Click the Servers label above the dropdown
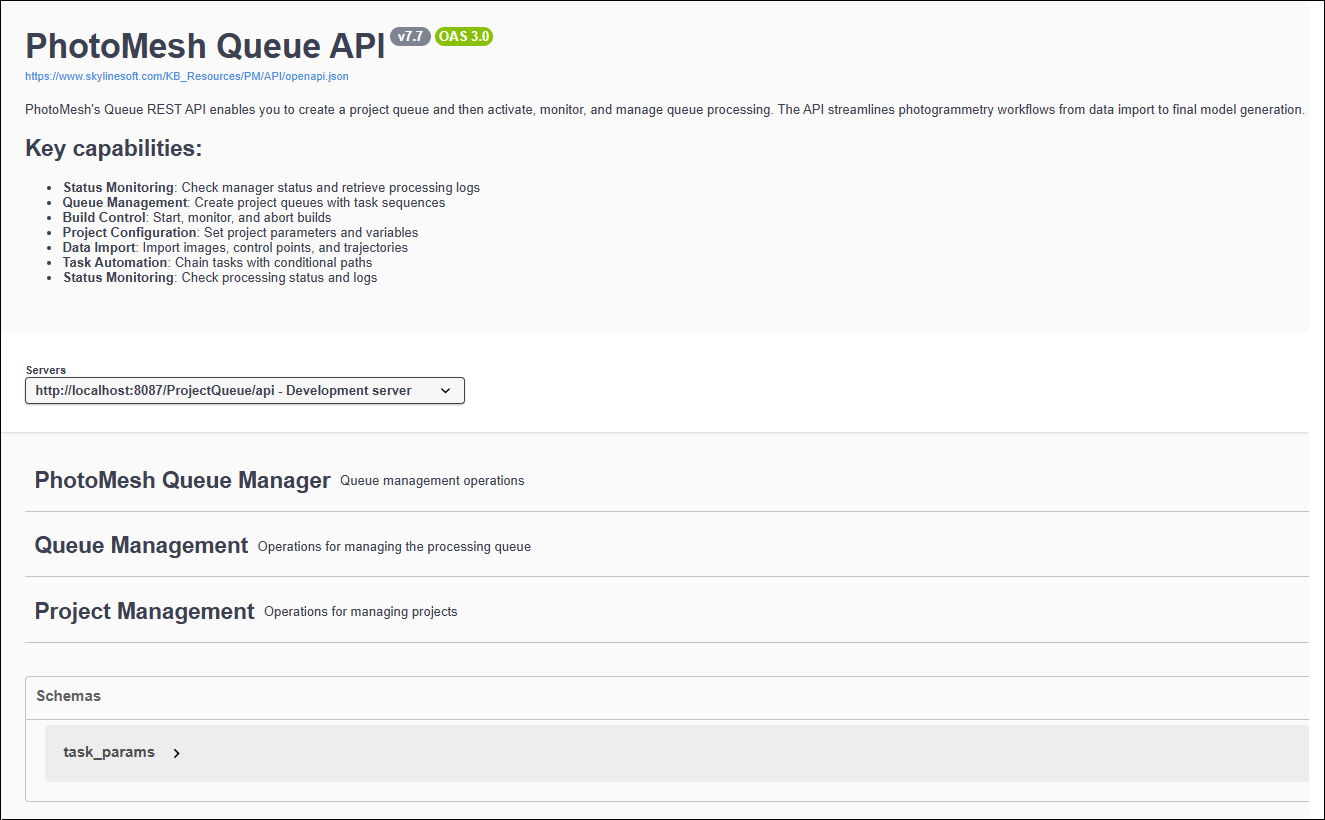 tap(45, 369)
